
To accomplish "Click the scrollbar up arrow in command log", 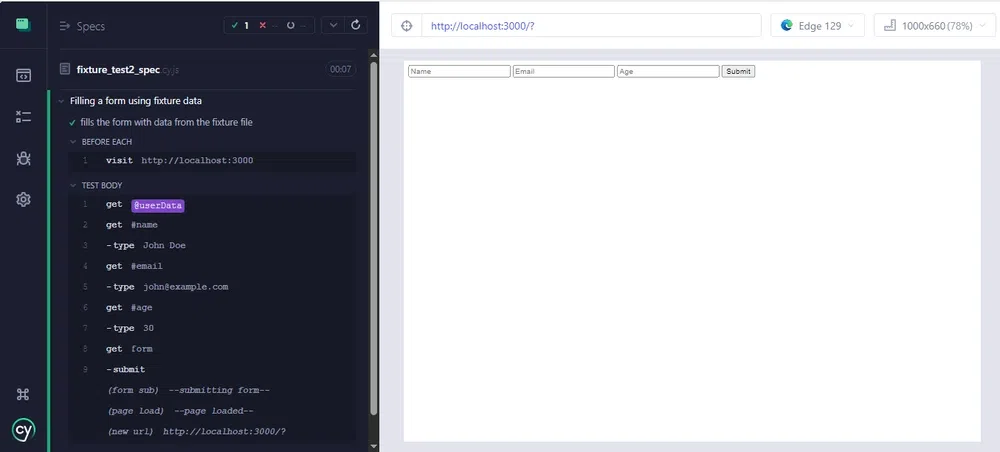I will [x=374, y=54].
